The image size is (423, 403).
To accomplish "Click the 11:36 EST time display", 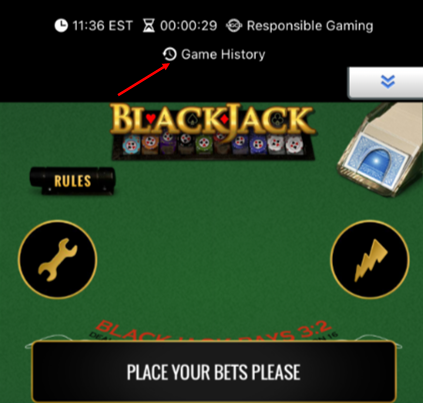I will click(103, 26).
